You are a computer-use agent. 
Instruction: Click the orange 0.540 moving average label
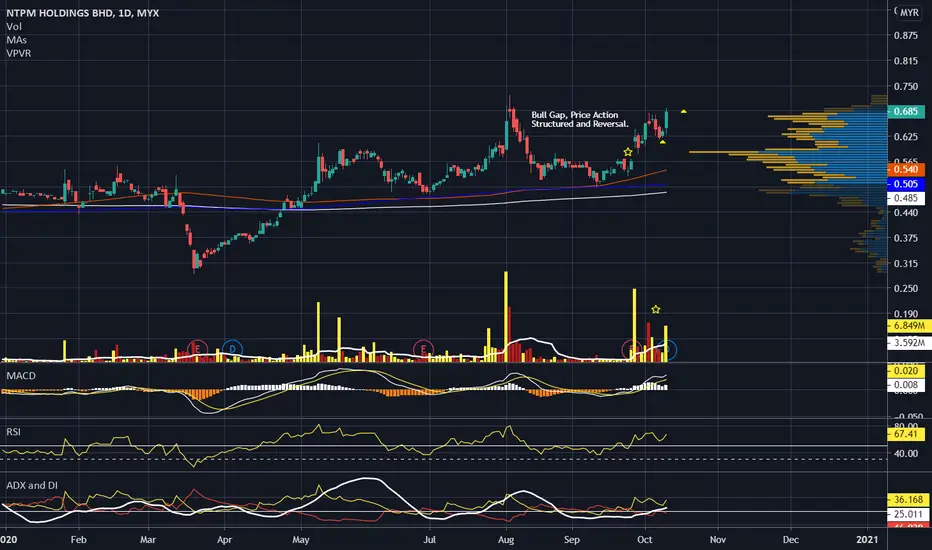906,169
